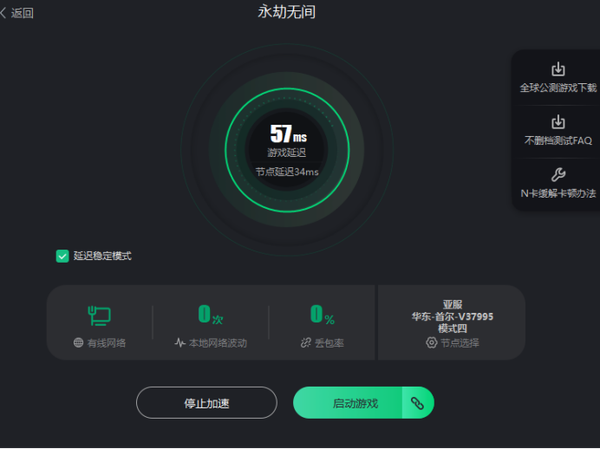Viewport: 600px width, 449px height.
Task: Click the 延迟稳定模式 label text
Action: (x=103, y=256)
